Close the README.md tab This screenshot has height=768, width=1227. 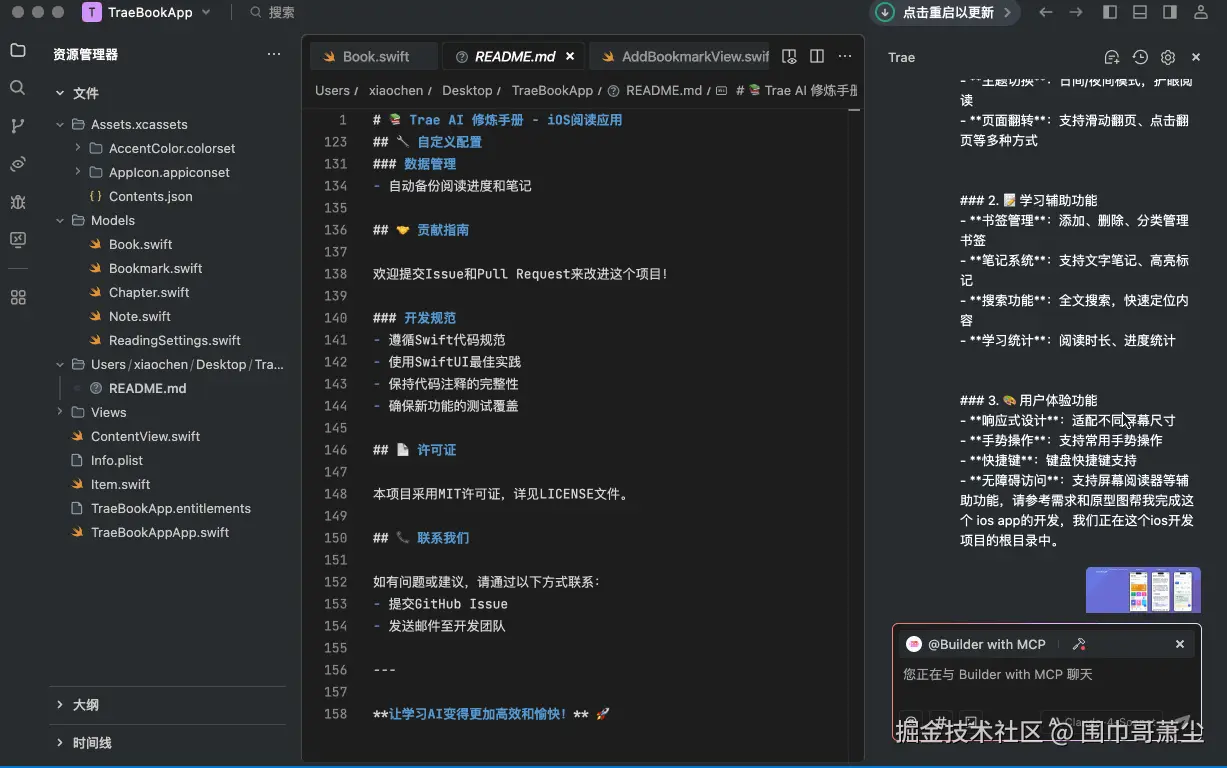click(x=571, y=56)
